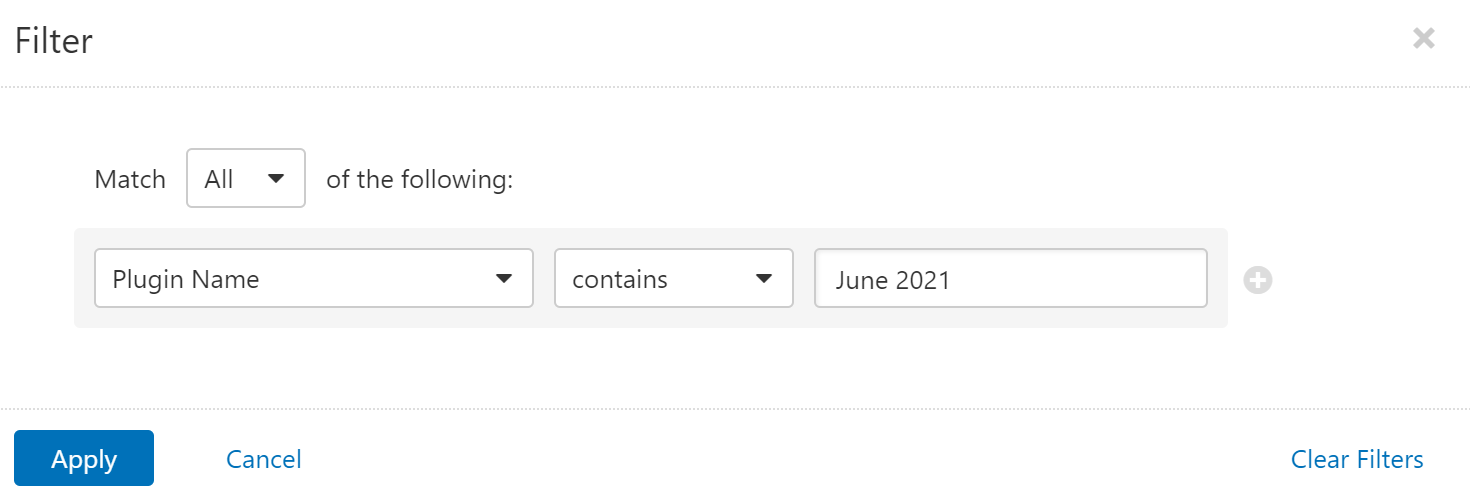Apply the current filter
Viewport: 1470px width, 499px height.
(x=84, y=458)
